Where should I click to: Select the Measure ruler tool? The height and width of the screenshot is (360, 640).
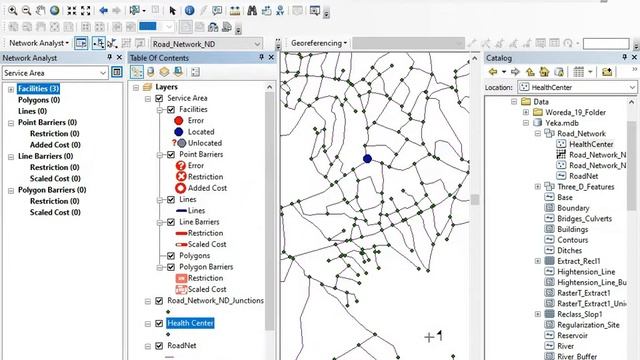tap(235, 11)
